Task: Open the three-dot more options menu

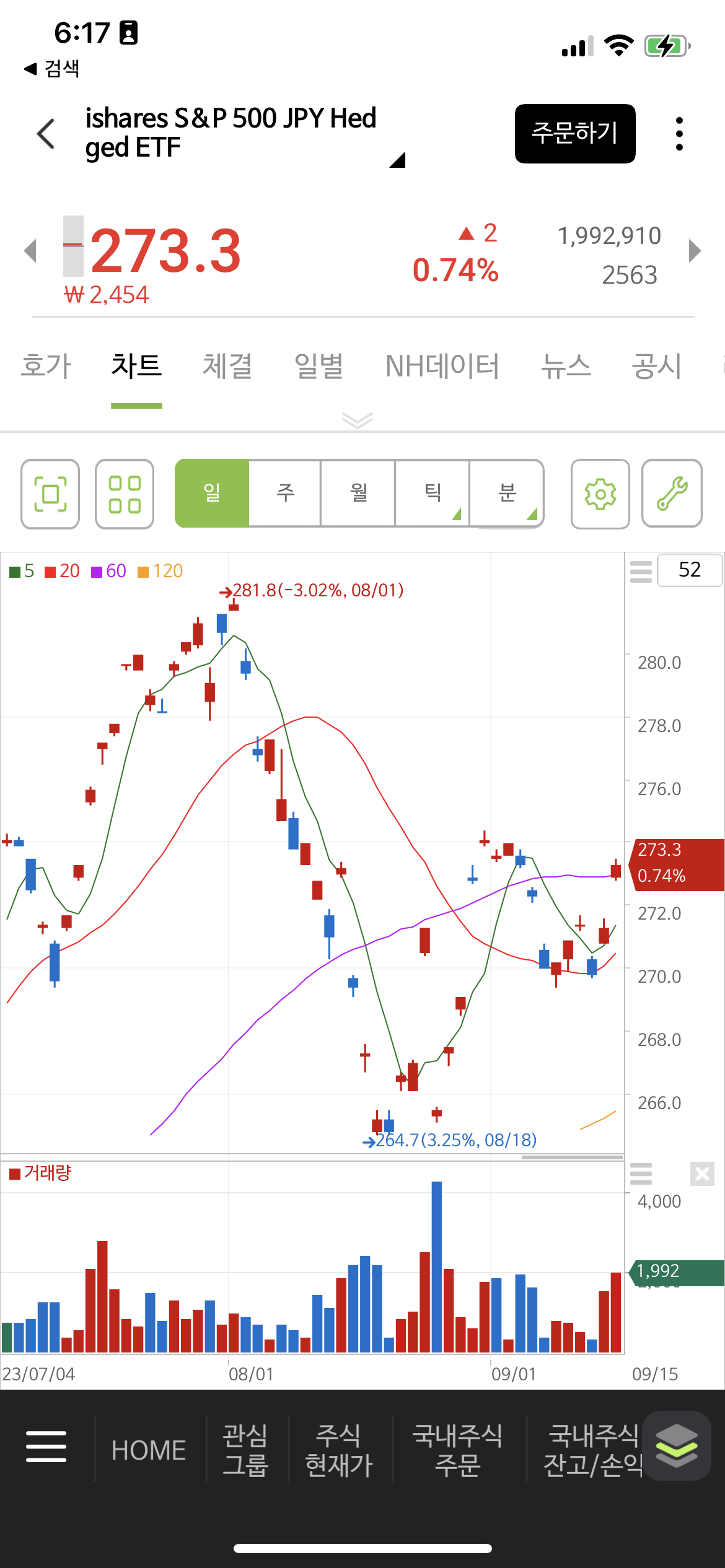Action: 679,134
